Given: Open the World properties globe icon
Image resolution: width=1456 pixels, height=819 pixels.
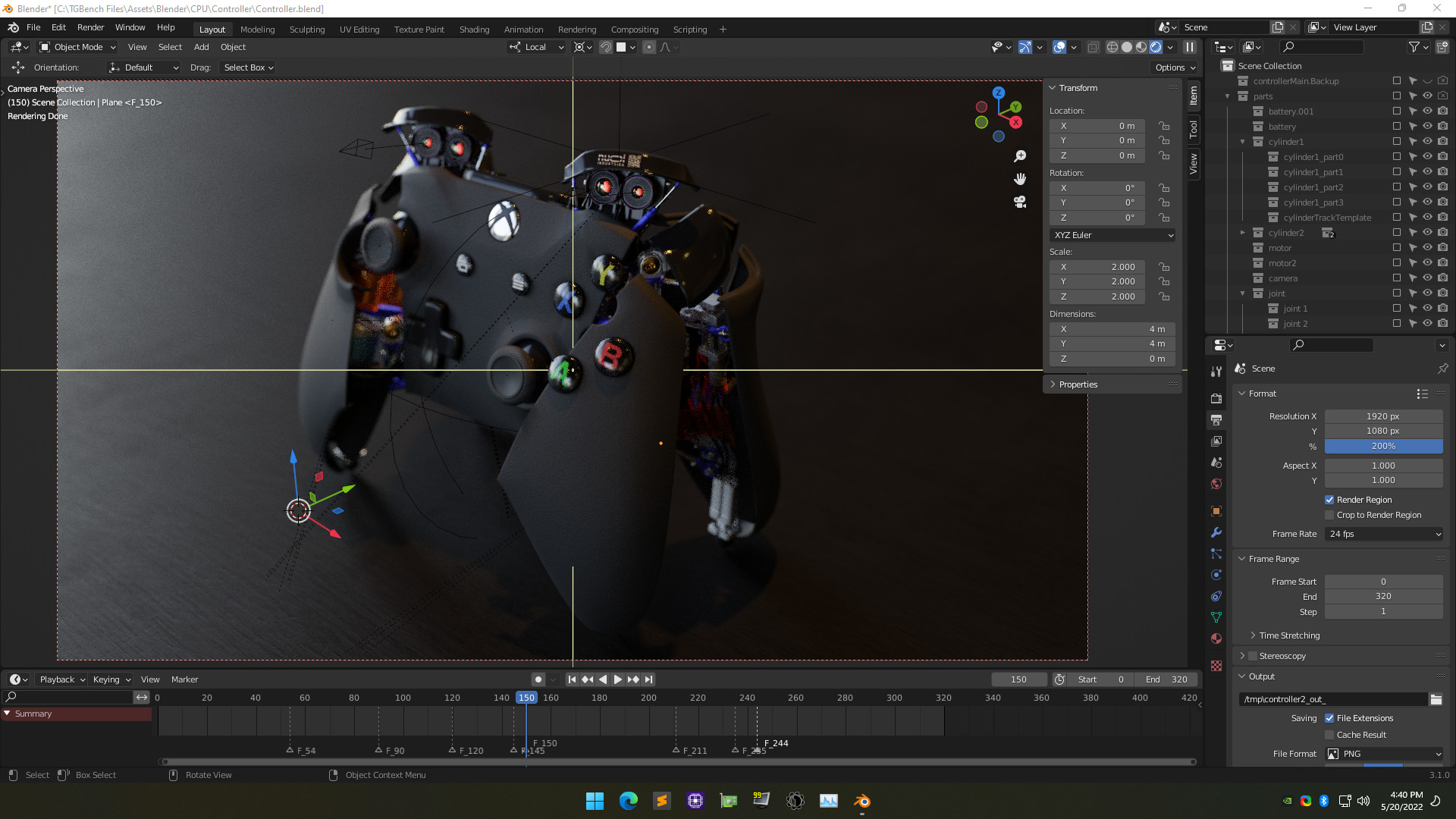Looking at the screenshot, I should [x=1216, y=484].
